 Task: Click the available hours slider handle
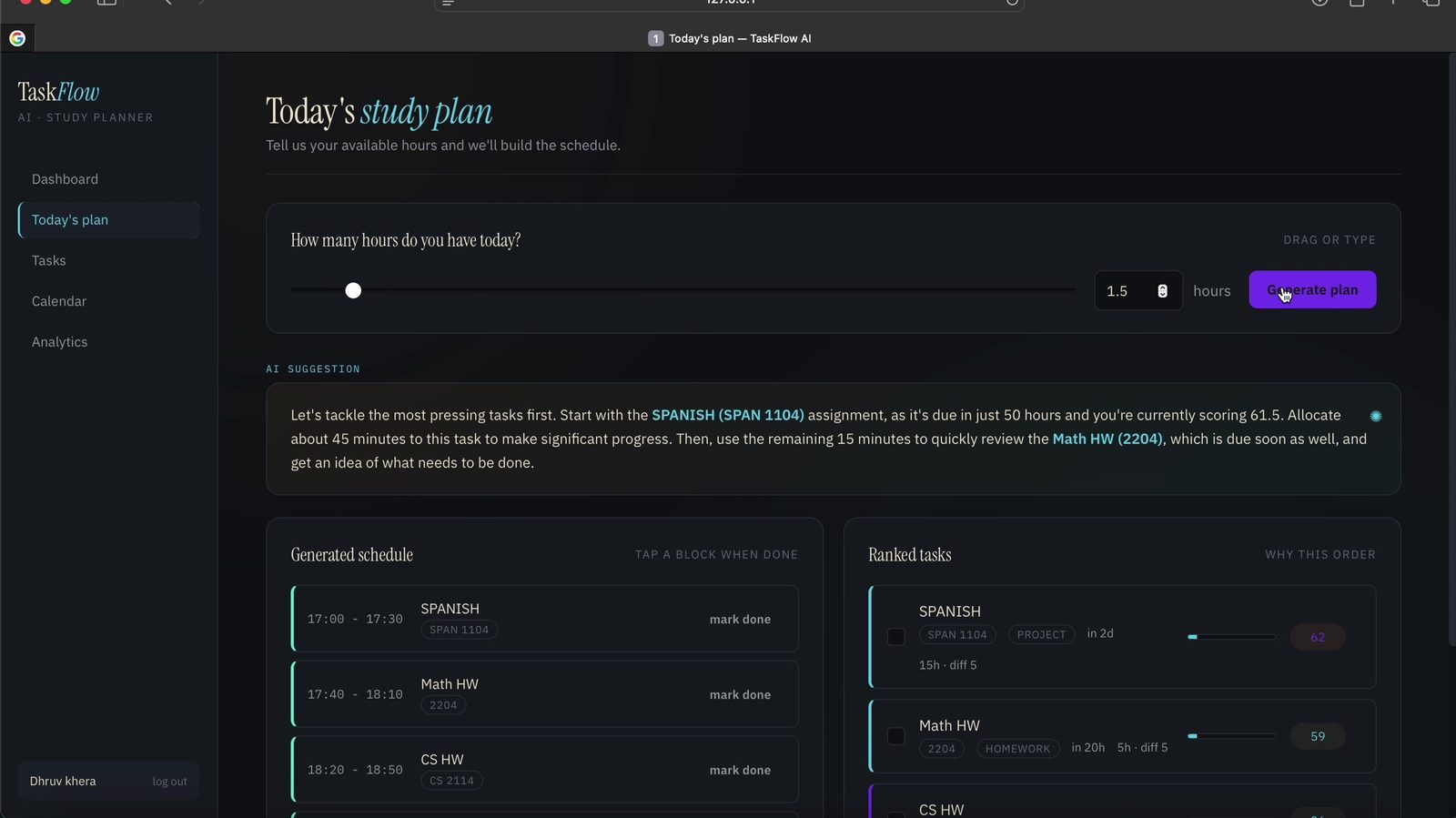[x=353, y=290]
